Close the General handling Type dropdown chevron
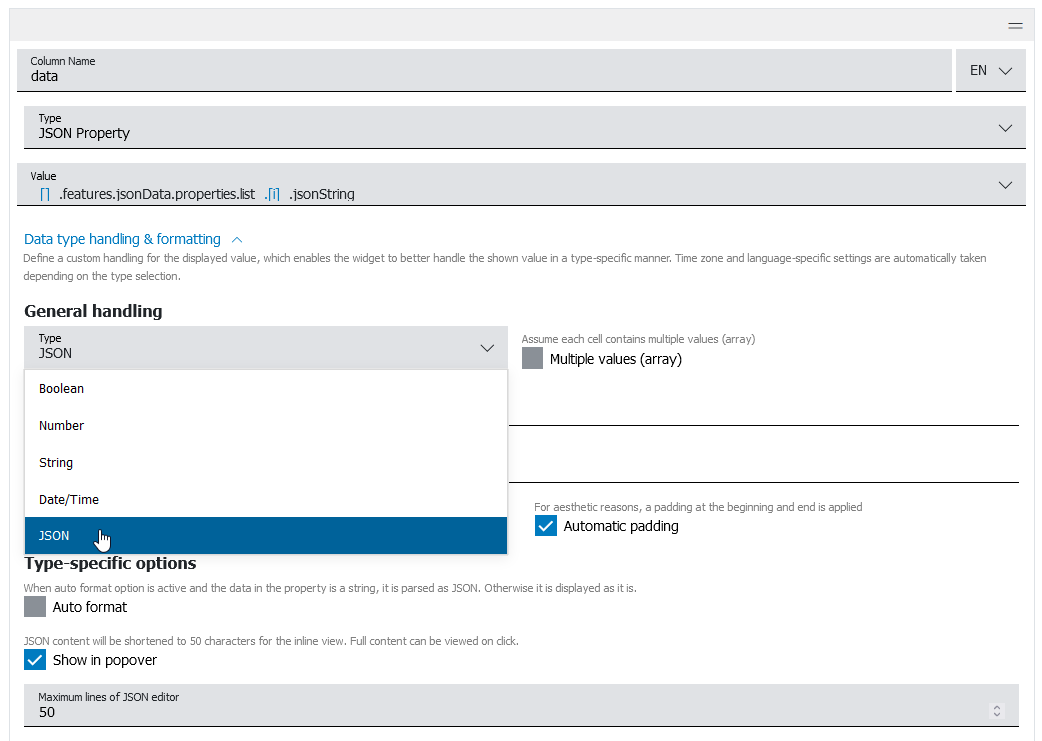1042x741 pixels. click(x=487, y=348)
